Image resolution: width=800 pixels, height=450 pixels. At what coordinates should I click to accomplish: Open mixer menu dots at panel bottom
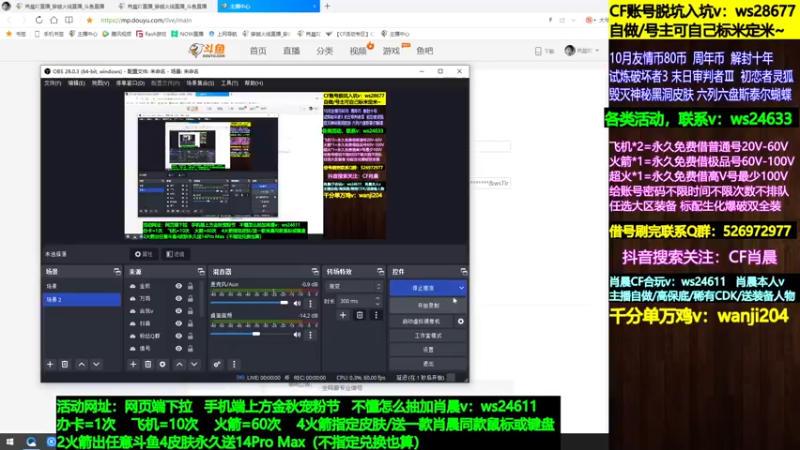pyautogui.click(x=234, y=364)
